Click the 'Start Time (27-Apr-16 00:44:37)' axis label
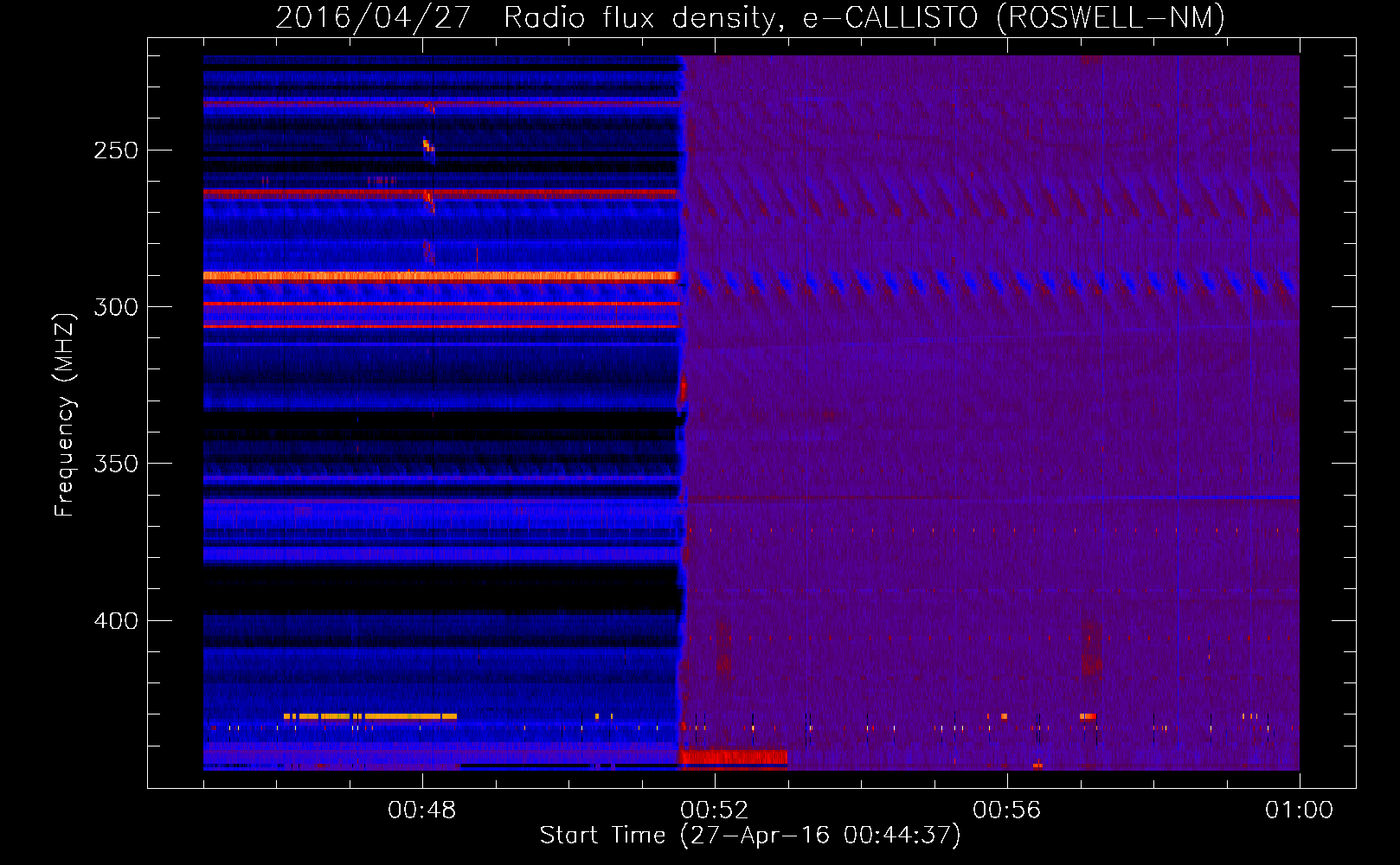This screenshot has width=1400, height=865. point(750,836)
